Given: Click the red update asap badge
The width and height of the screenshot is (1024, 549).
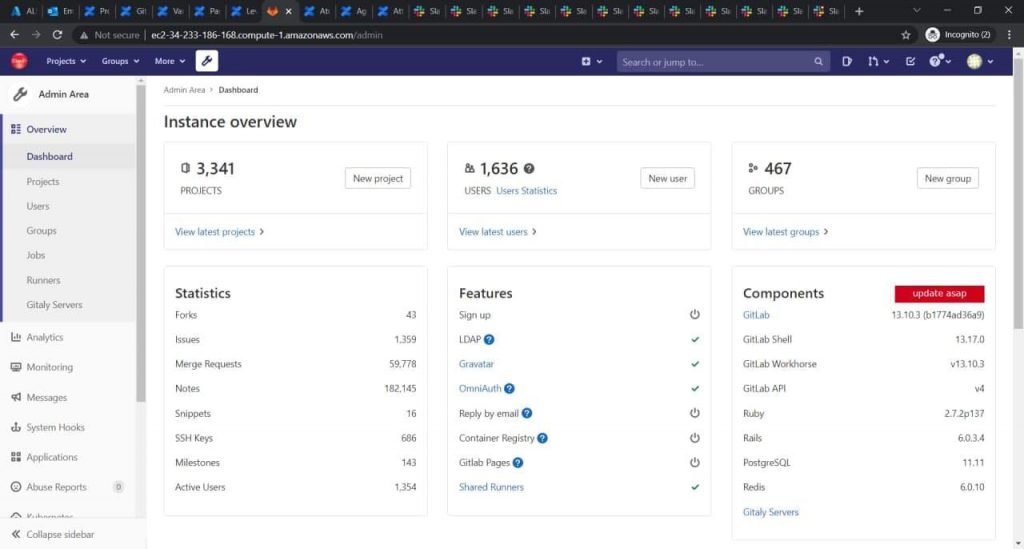Looking at the screenshot, I should click(939, 294).
